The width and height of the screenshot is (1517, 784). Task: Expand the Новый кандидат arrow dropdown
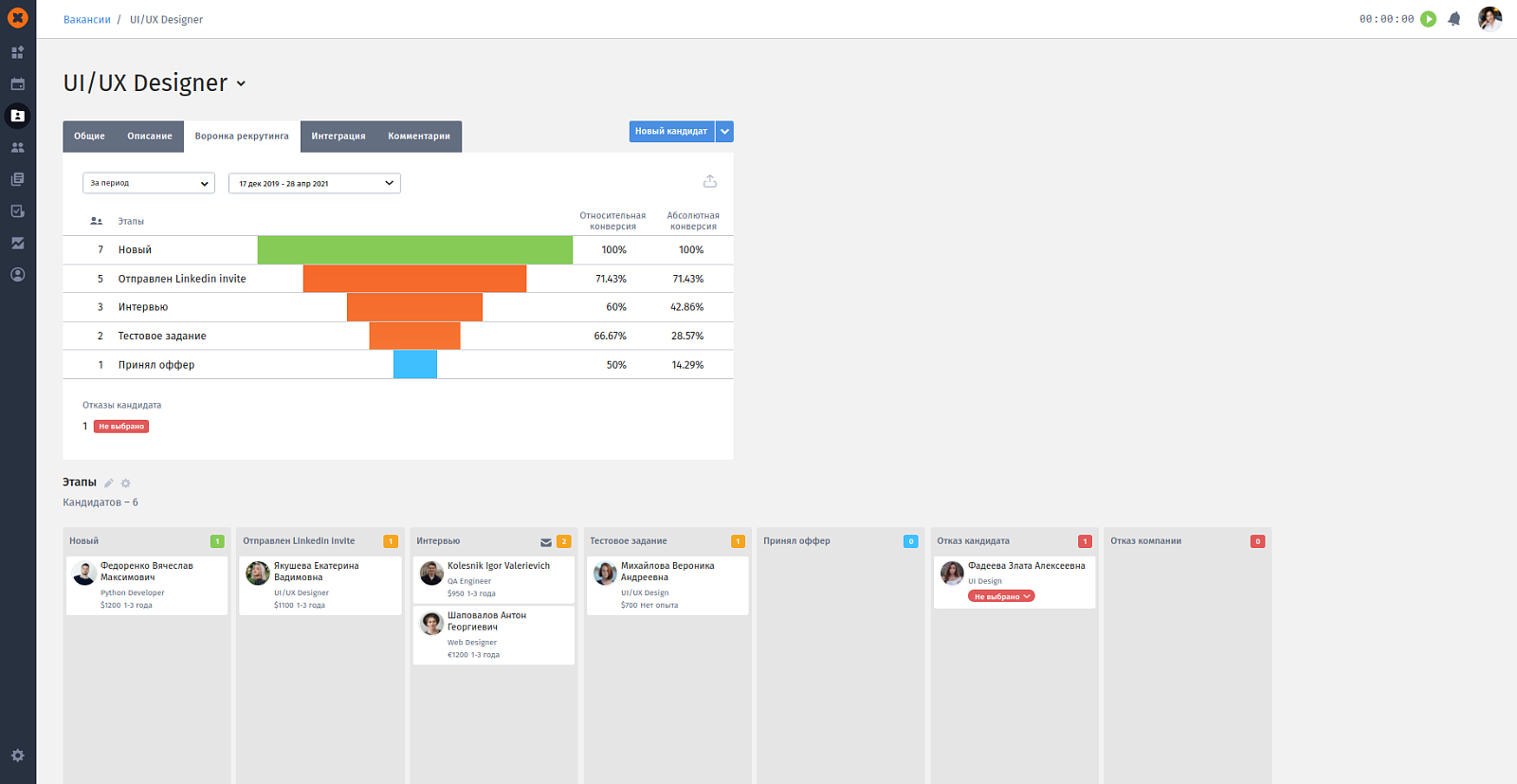724,132
